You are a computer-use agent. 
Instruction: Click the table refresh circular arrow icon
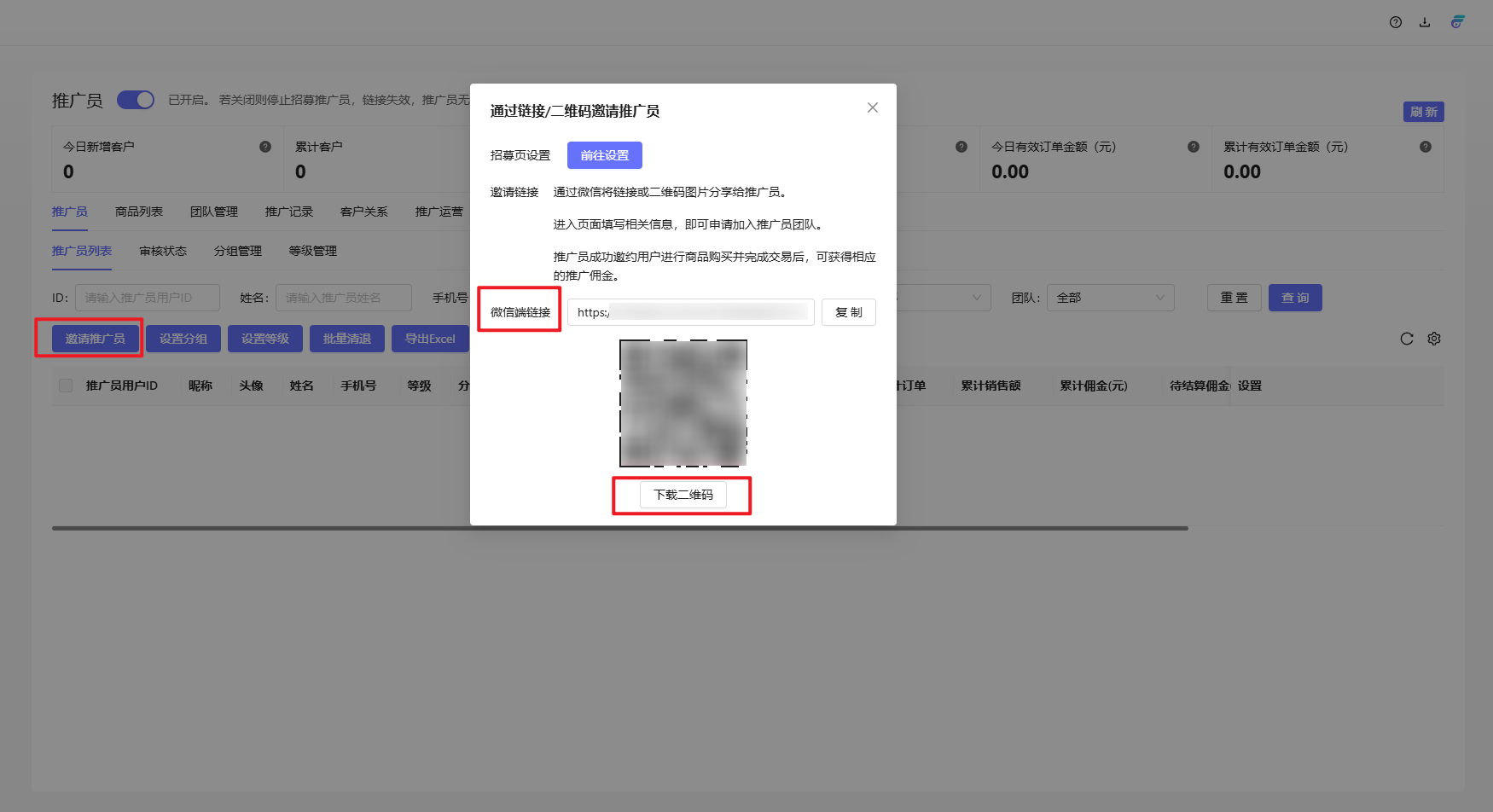tap(1407, 339)
